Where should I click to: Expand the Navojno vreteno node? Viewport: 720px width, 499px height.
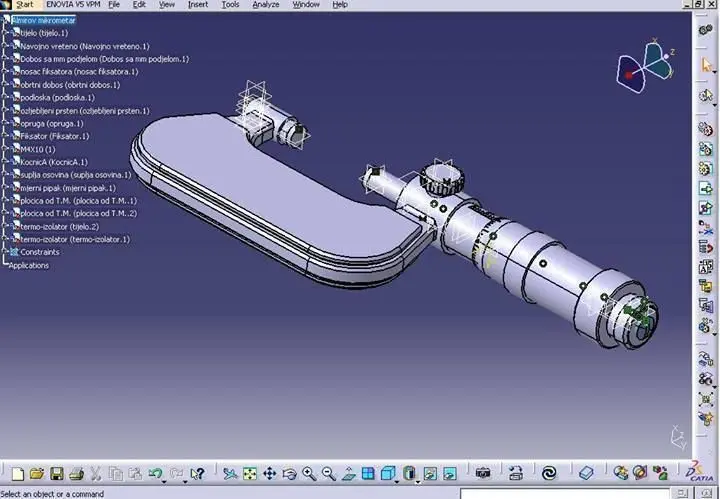point(5,46)
